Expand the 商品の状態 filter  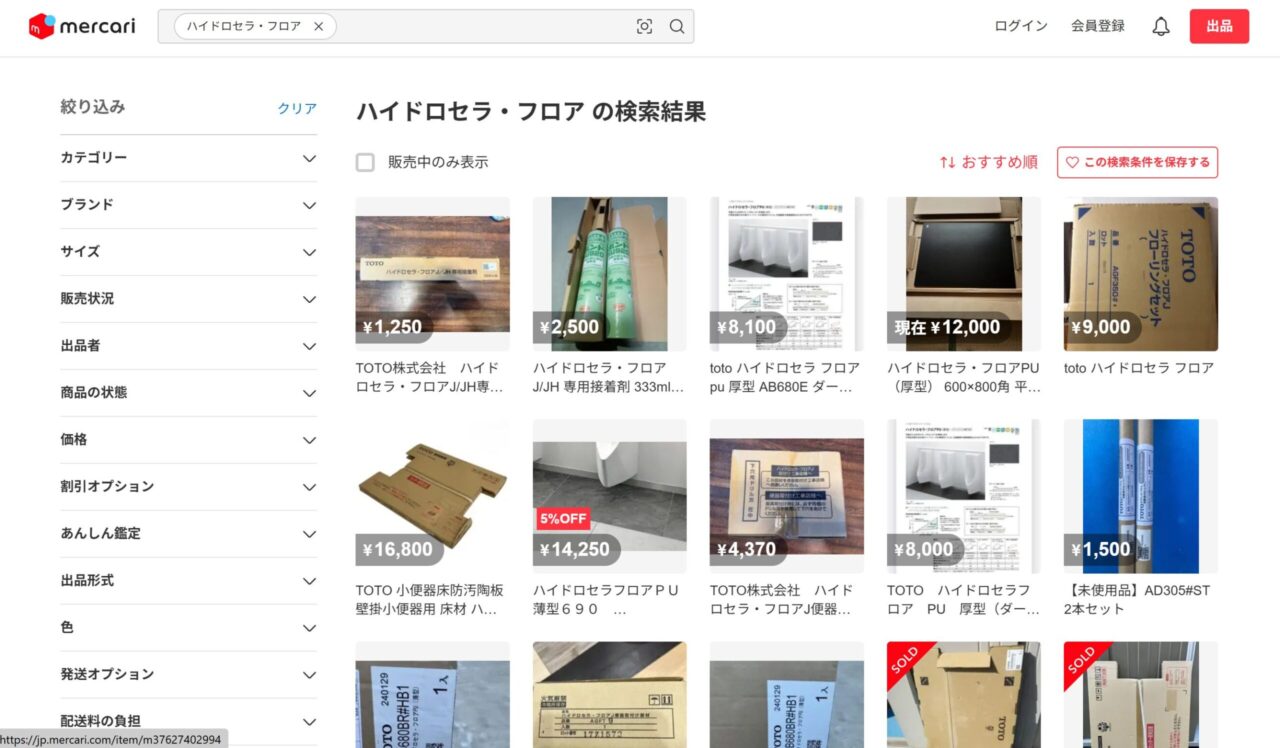point(188,393)
